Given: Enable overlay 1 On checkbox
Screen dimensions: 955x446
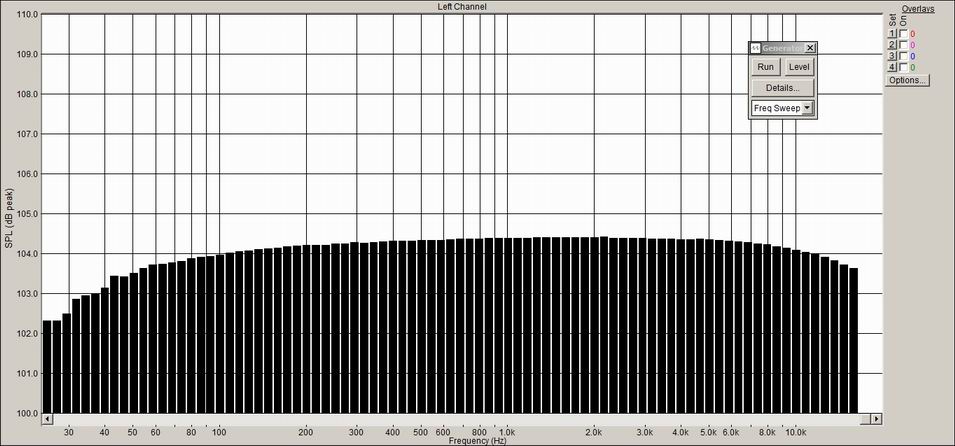Looking at the screenshot, I should pos(903,34).
